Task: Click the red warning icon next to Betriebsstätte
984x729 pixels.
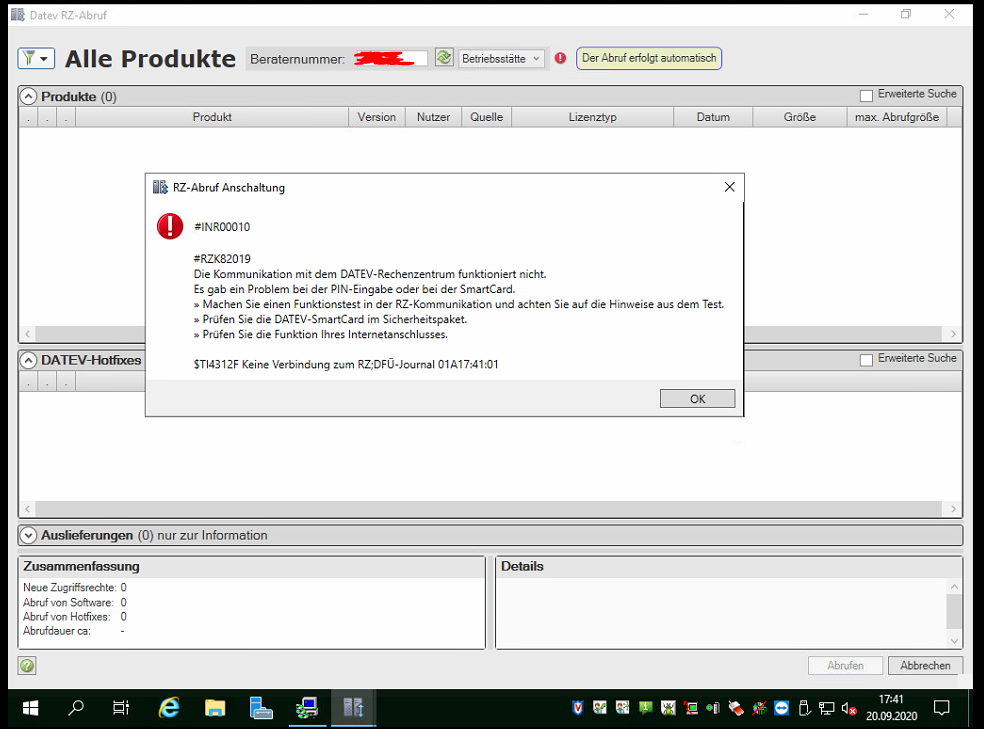Action: click(x=560, y=59)
